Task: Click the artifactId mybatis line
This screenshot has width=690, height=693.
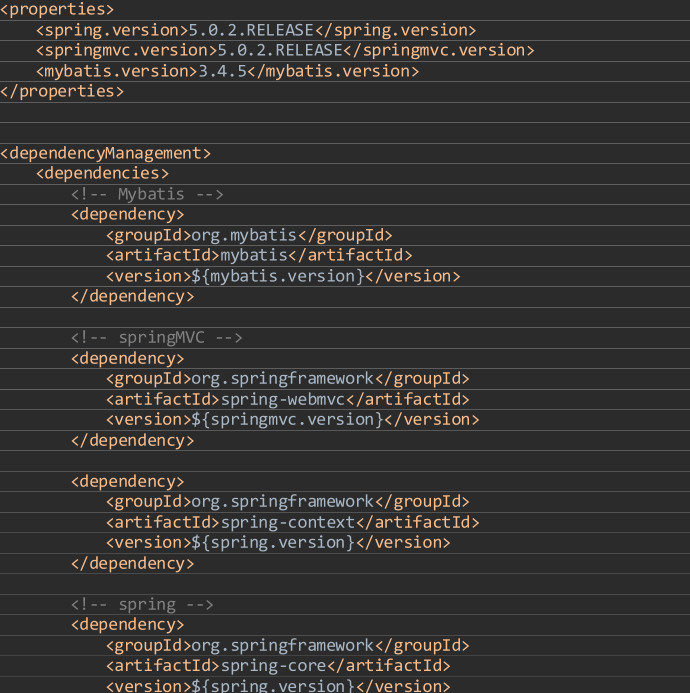Action: [259, 255]
